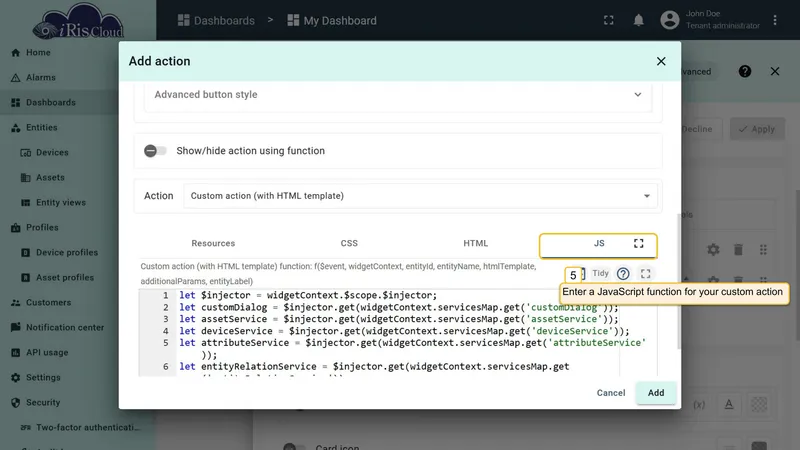Open the JavaScript function help icon
Screen dimensions: 800x450
622,274
